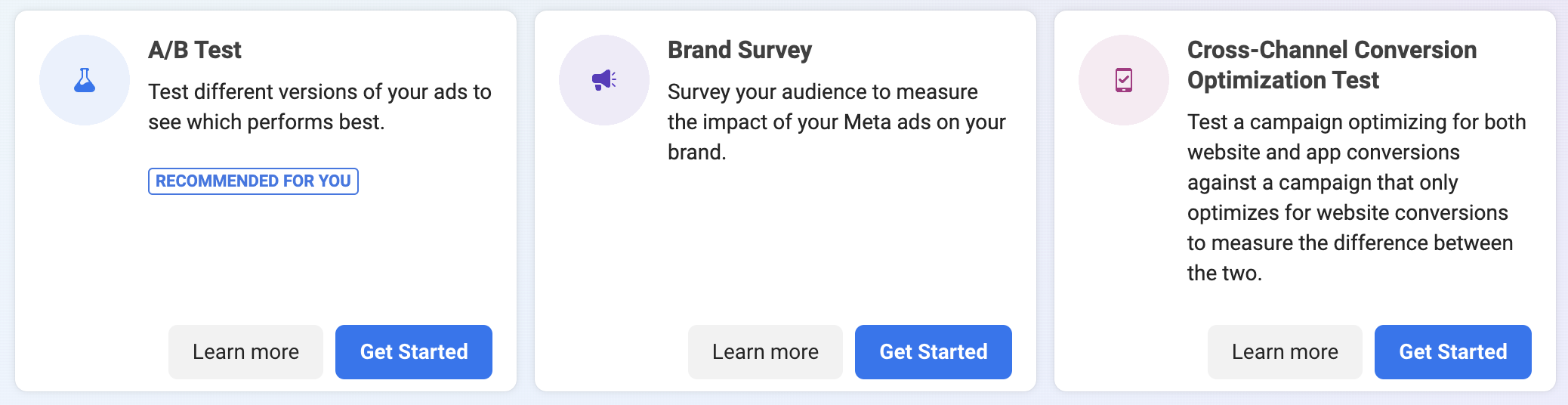This screenshot has height=405, width=1568.
Task: Click the Brand Survey description text
Action: (837, 122)
